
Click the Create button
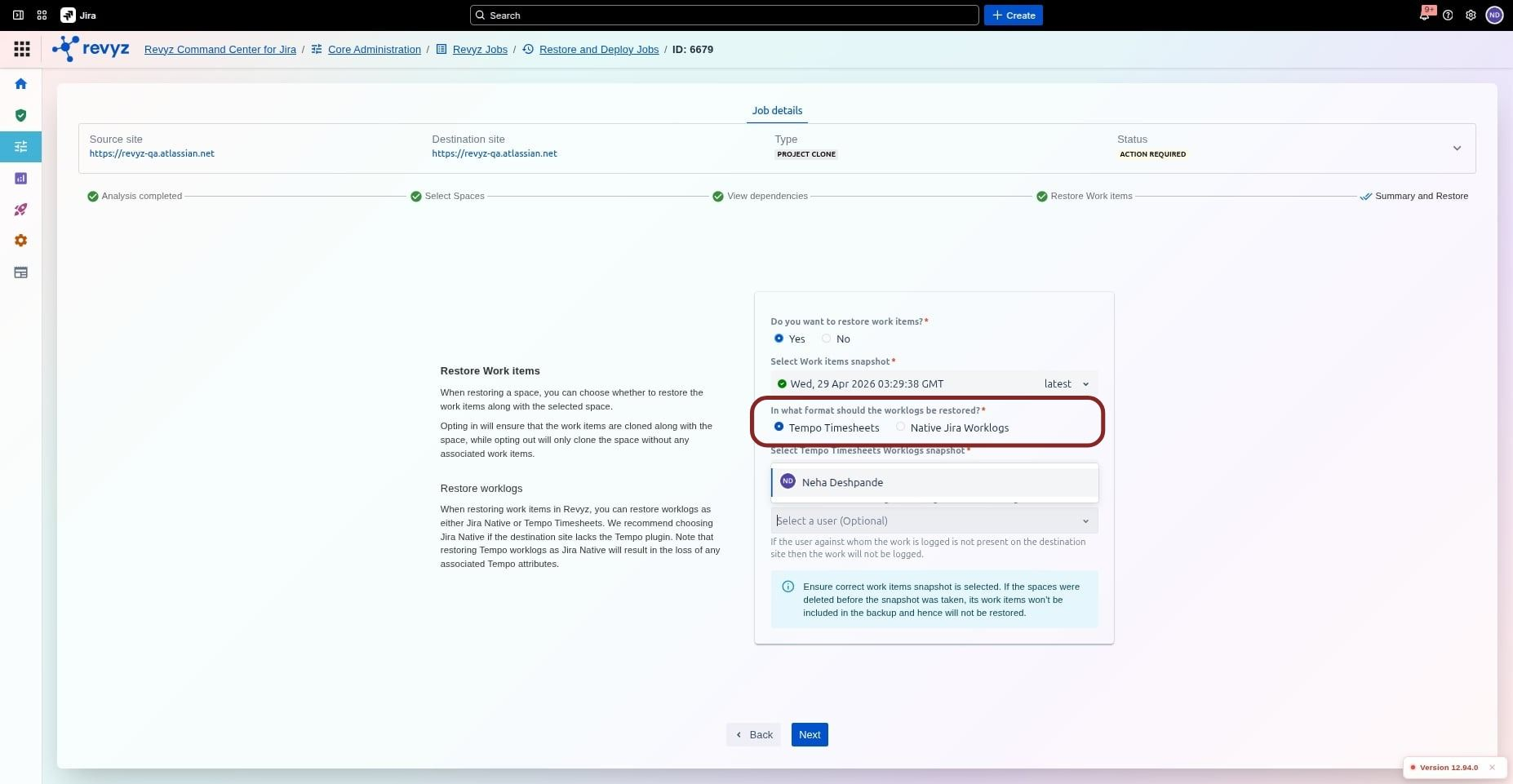[1014, 15]
